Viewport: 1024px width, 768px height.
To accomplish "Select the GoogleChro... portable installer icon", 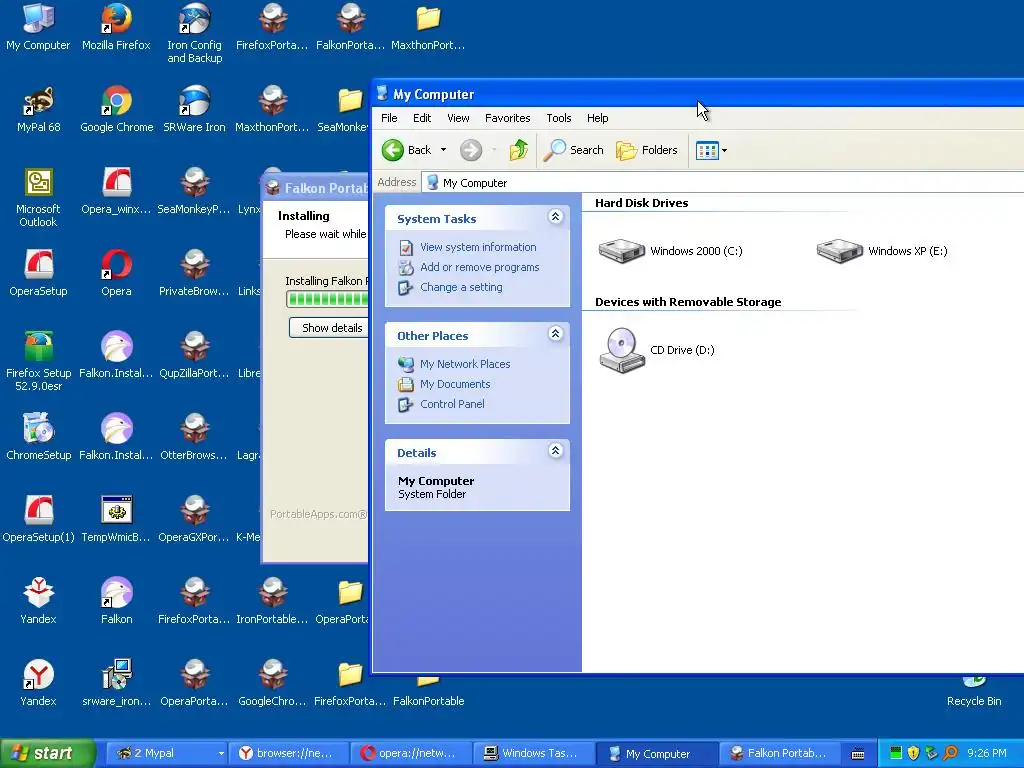I will pos(272,683).
